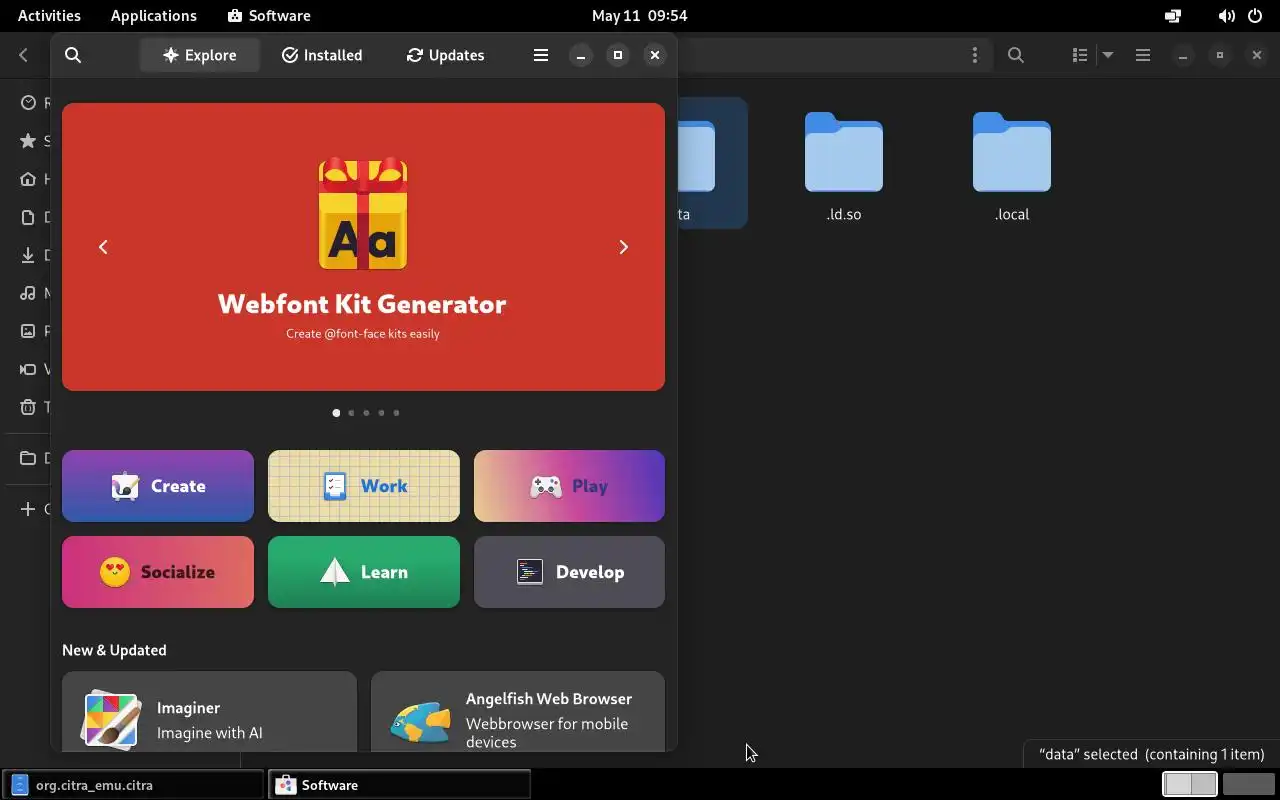Open the clock showing May 11 09:54
This screenshot has height=800, width=1280.
tap(639, 15)
